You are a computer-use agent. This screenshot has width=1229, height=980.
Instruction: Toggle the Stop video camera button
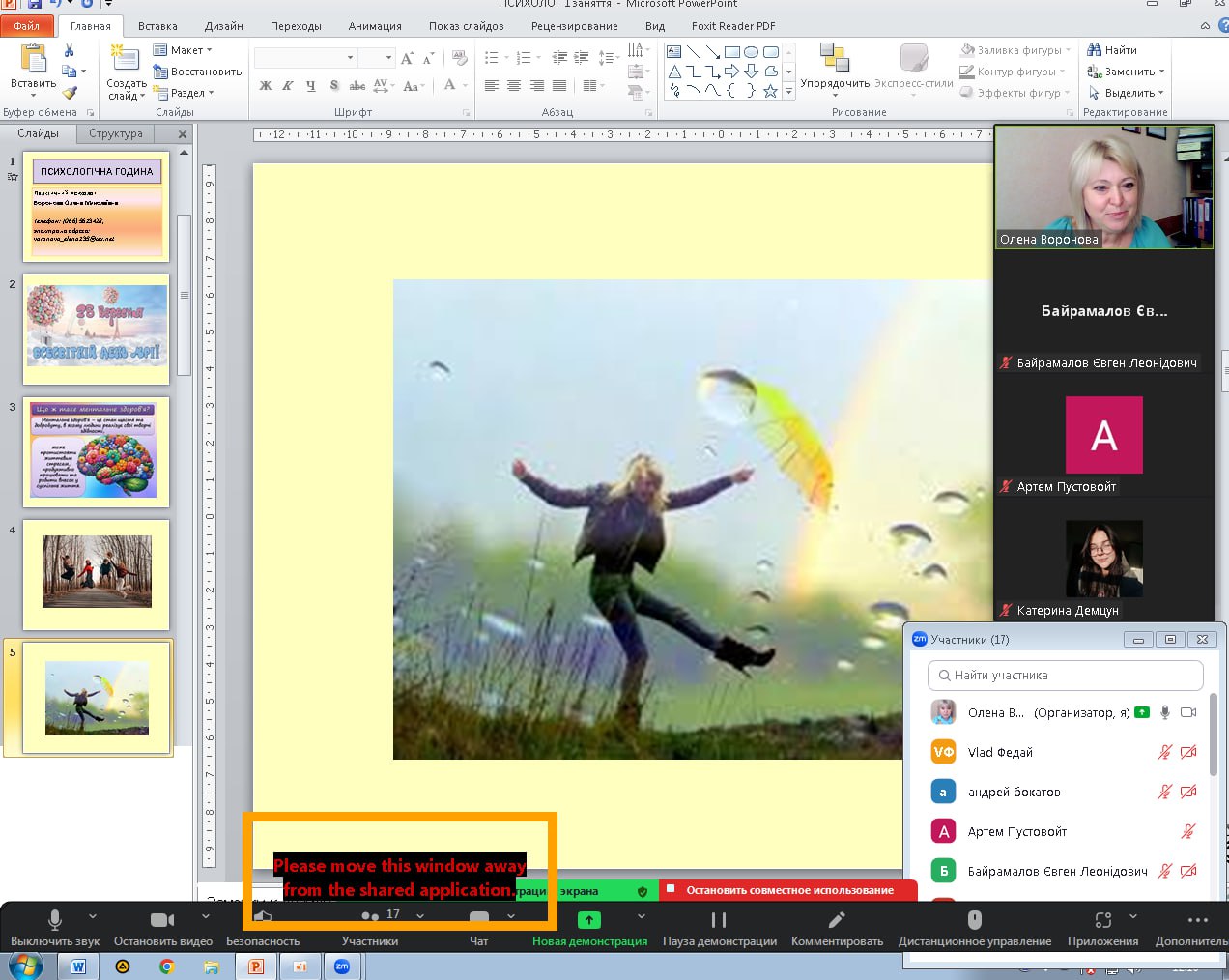[x=162, y=919]
